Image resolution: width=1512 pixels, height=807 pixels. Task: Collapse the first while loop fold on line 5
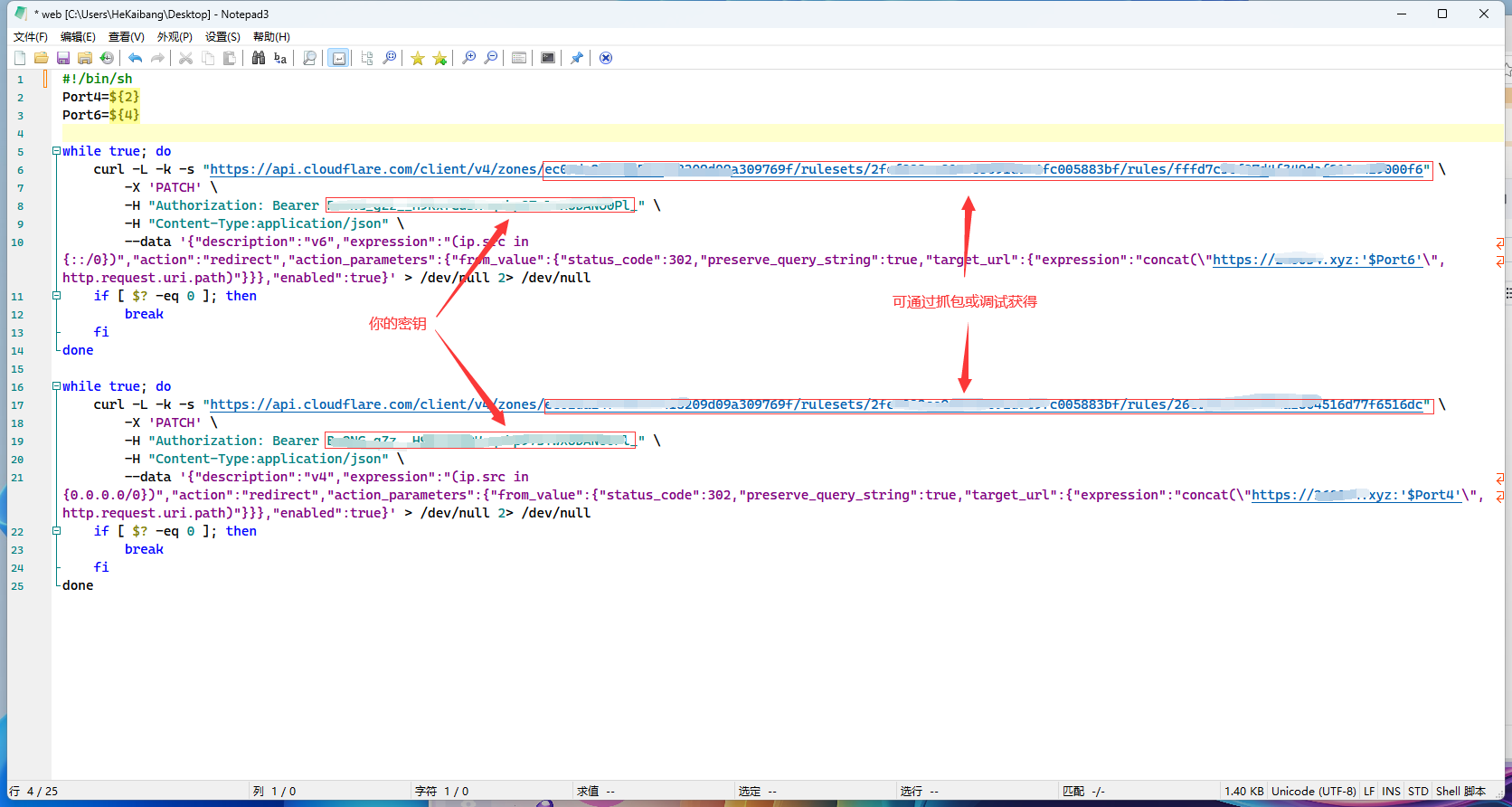56,151
